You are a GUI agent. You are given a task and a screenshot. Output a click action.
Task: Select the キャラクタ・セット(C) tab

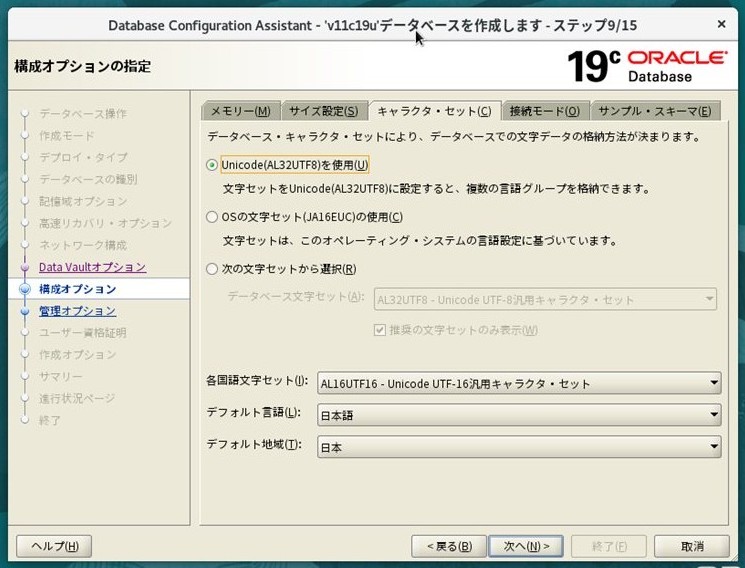434,111
